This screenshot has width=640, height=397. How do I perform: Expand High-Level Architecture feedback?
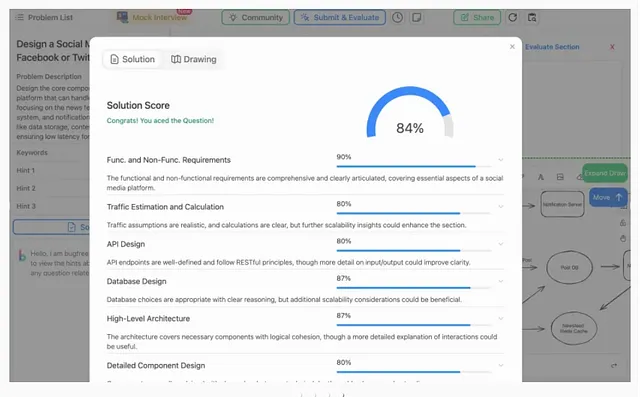click(500, 319)
